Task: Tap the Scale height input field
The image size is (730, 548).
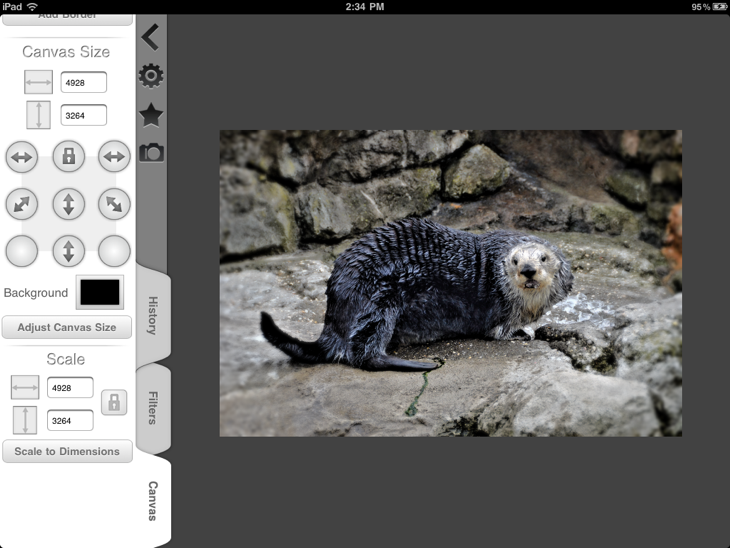Action: coord(70,420)
